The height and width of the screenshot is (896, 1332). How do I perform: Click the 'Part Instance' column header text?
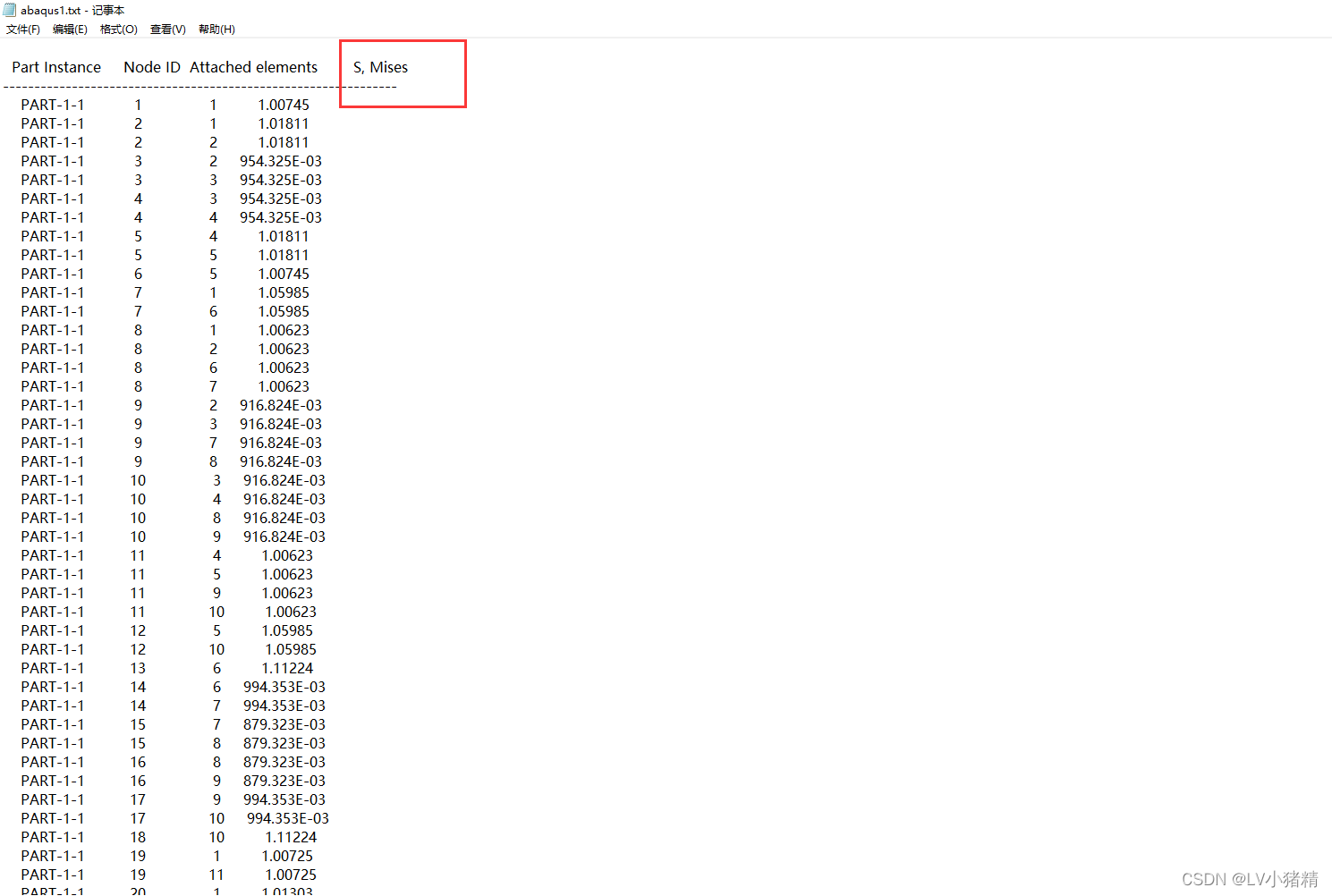click(x=56, y=67)
